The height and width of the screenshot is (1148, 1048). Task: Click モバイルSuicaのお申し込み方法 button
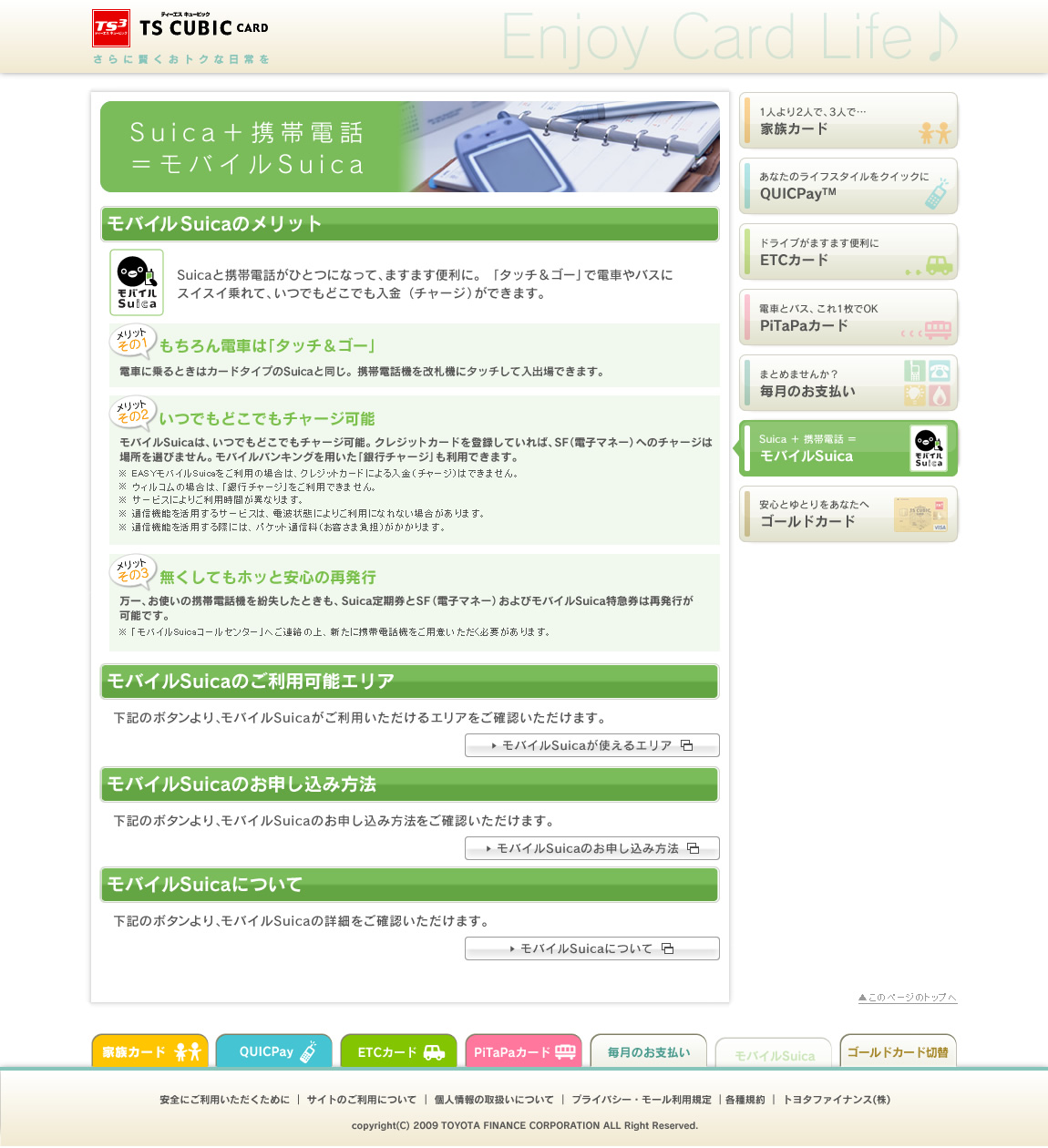tap(591, 848)
